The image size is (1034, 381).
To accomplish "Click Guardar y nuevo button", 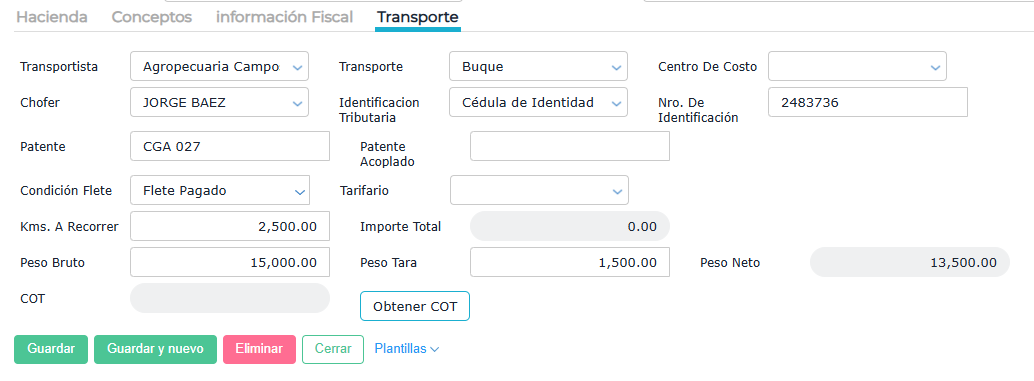I will pos(155,349).
